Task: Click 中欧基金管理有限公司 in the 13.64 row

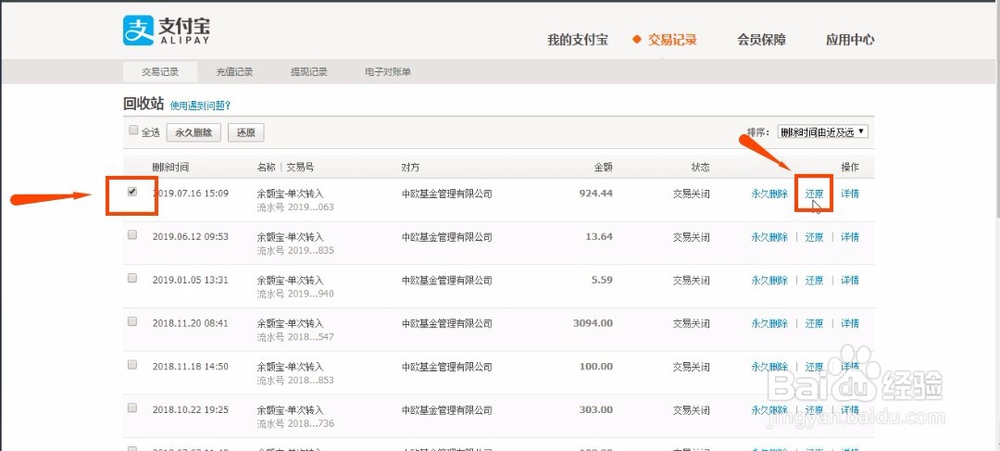Action: [x=447, y=237]
